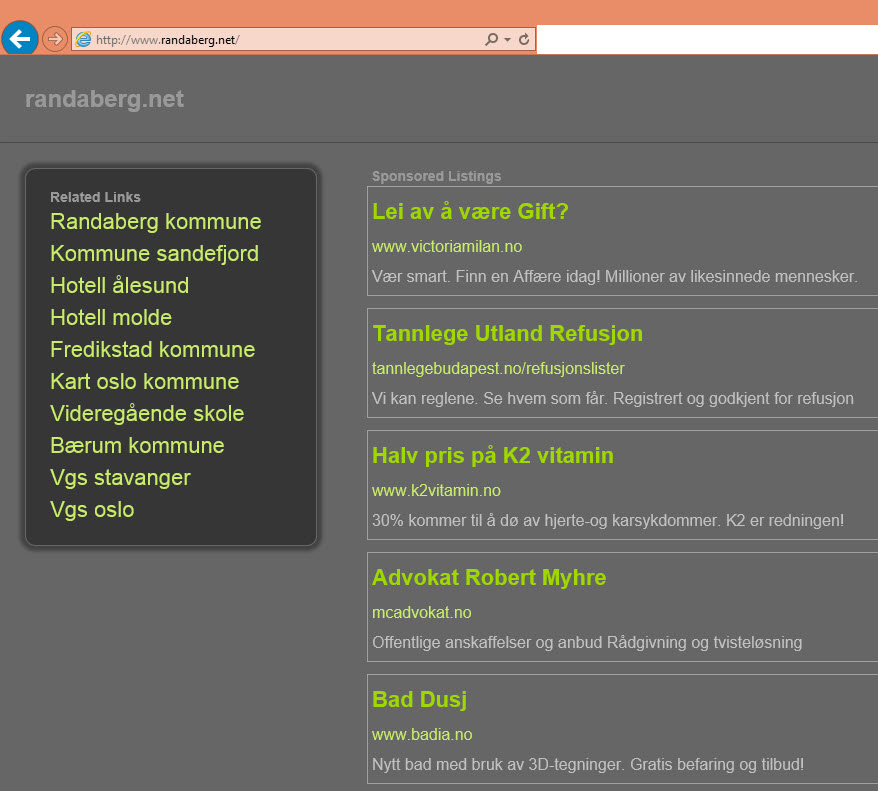Open the Hotell molde link

point(111,318)
